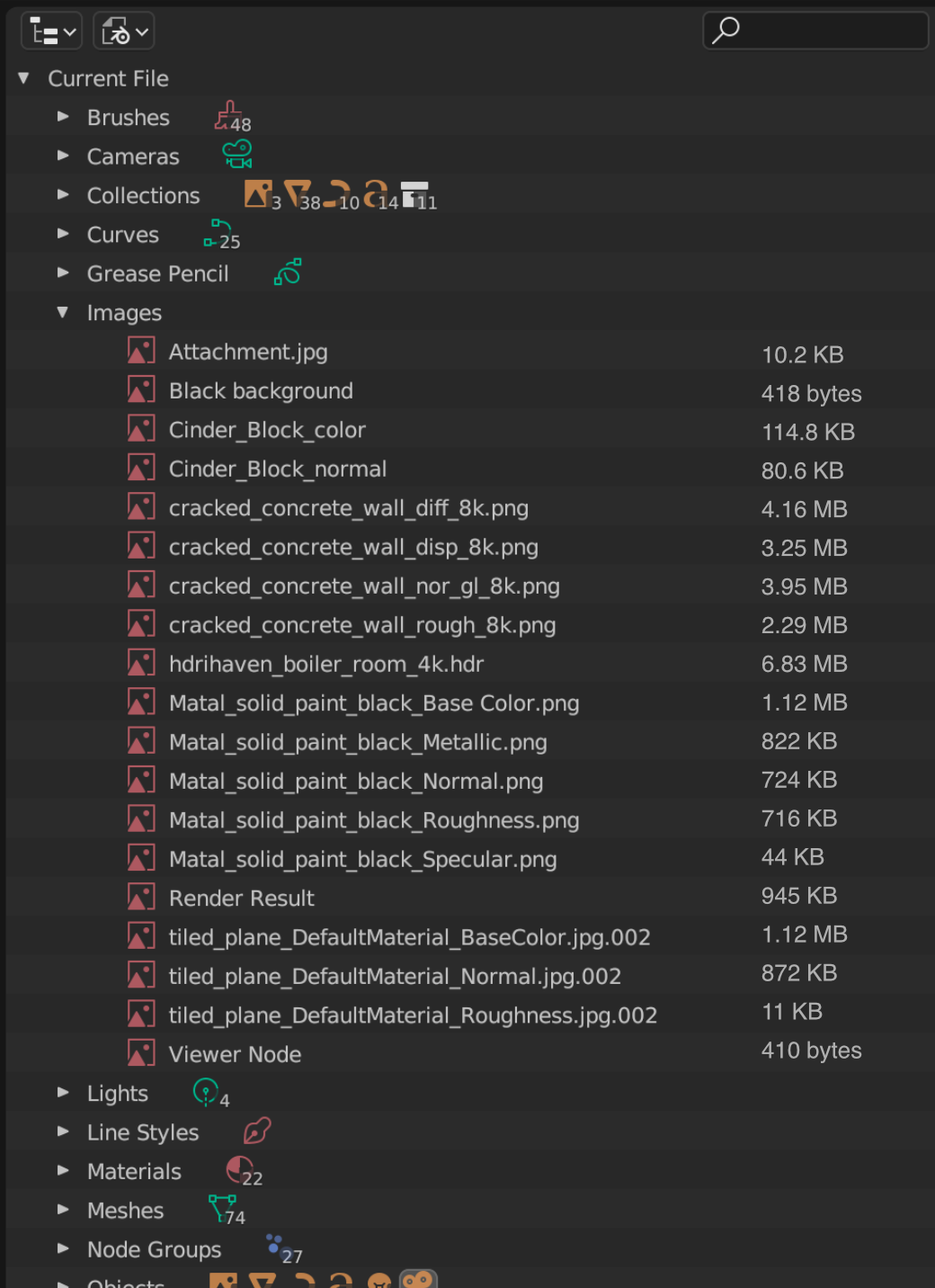Select Matal_solid_paint_black_Normal.png

[356, 782]
